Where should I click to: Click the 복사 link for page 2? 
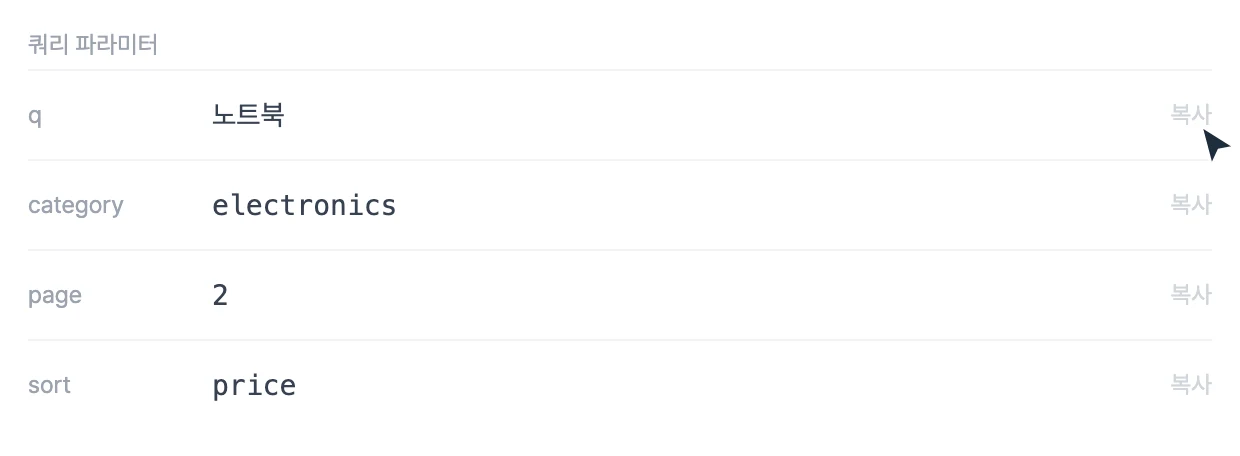click(1191, 295)
